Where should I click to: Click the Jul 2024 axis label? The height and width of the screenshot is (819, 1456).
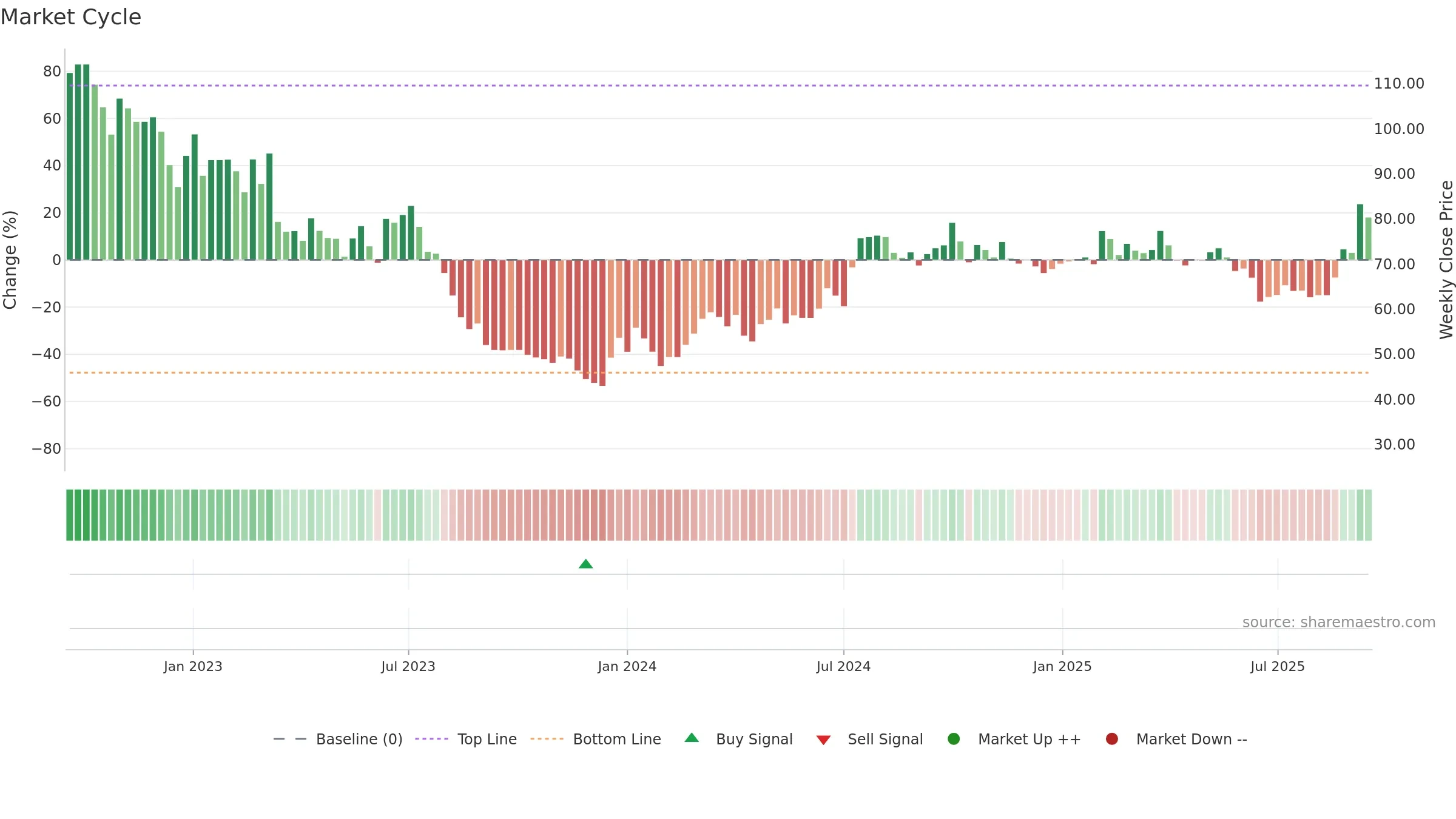click(843, 666)
